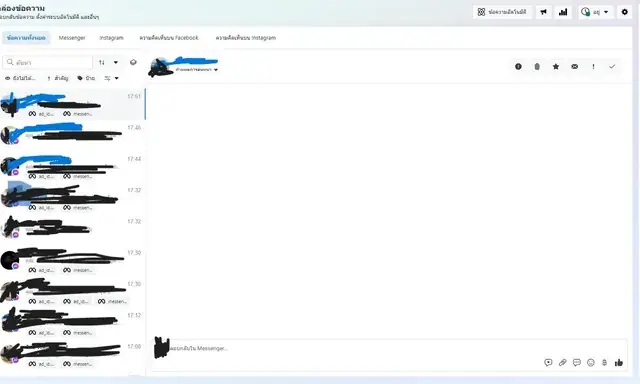Send a thumbs-up like
The width and height of the screenshot is (640, 384).
[619, 362]
